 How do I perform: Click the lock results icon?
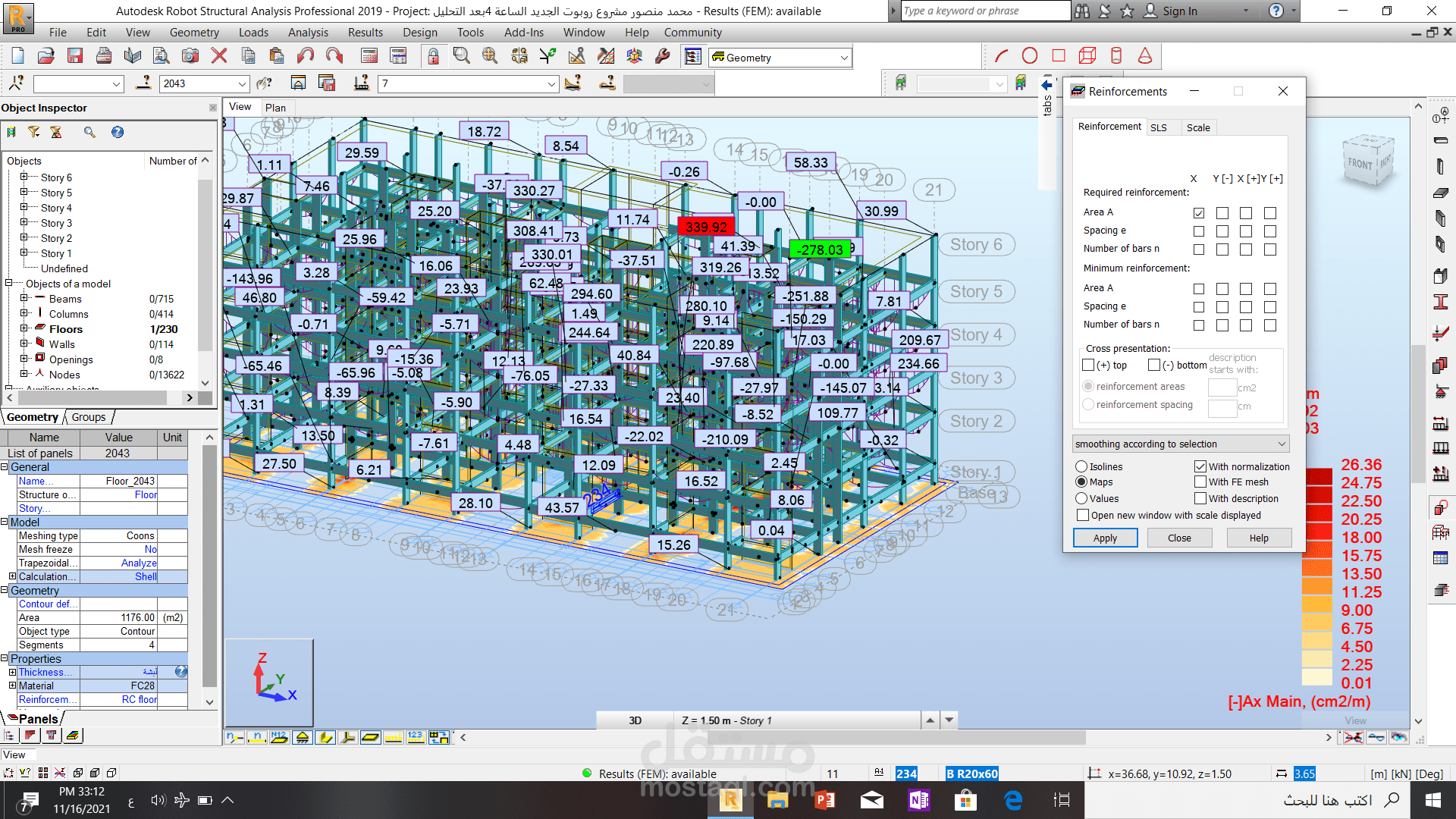click(432, 56)
